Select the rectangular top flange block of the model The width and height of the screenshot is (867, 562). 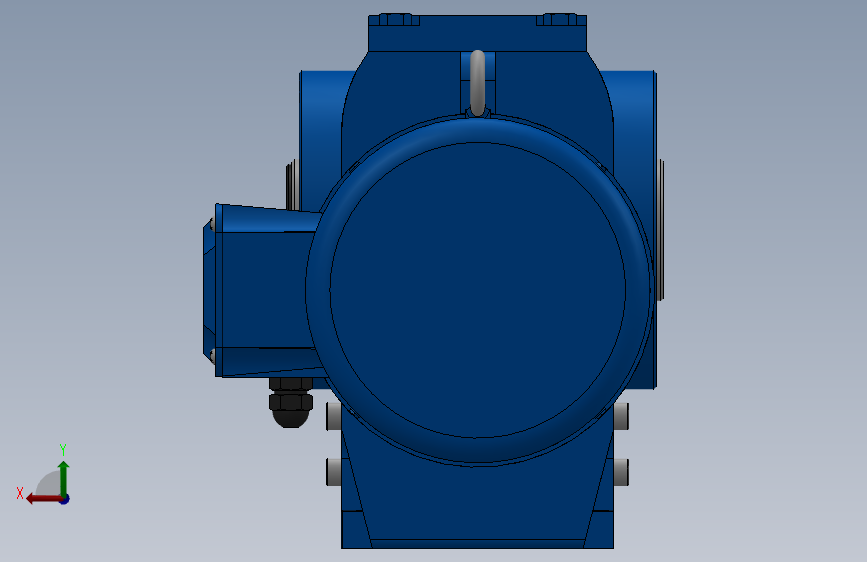477,33
